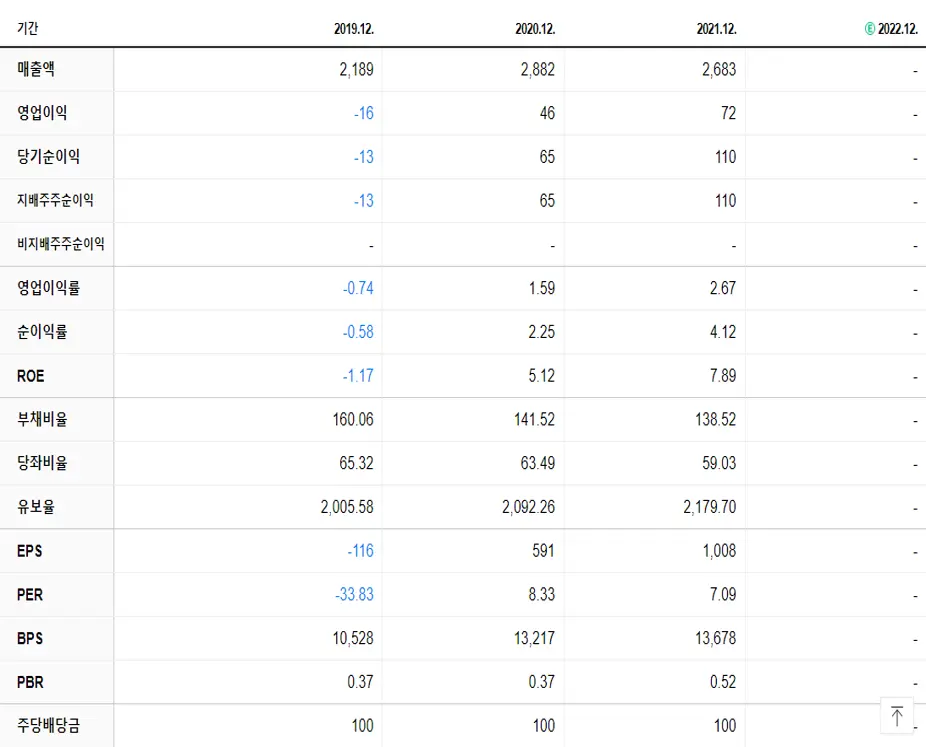Click the 순이익률 value -0.58
This screenshot has height=747, width=926.
click(358, 331)
